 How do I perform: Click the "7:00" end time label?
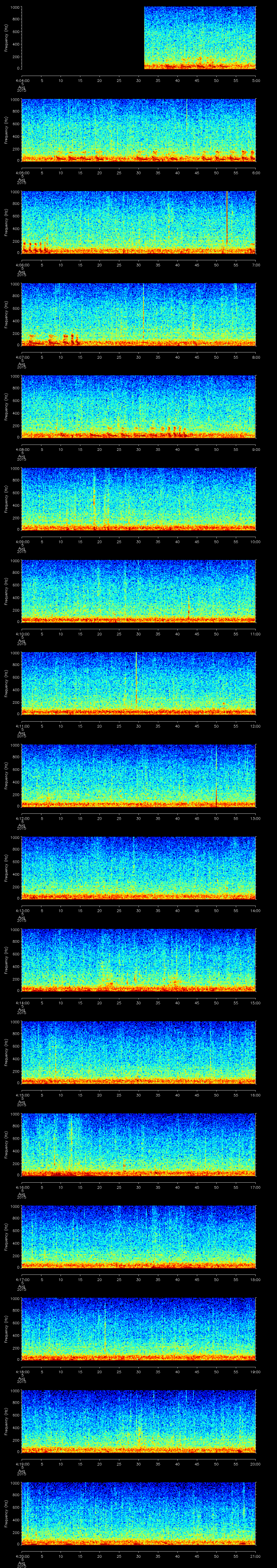[x=256, y=264]
